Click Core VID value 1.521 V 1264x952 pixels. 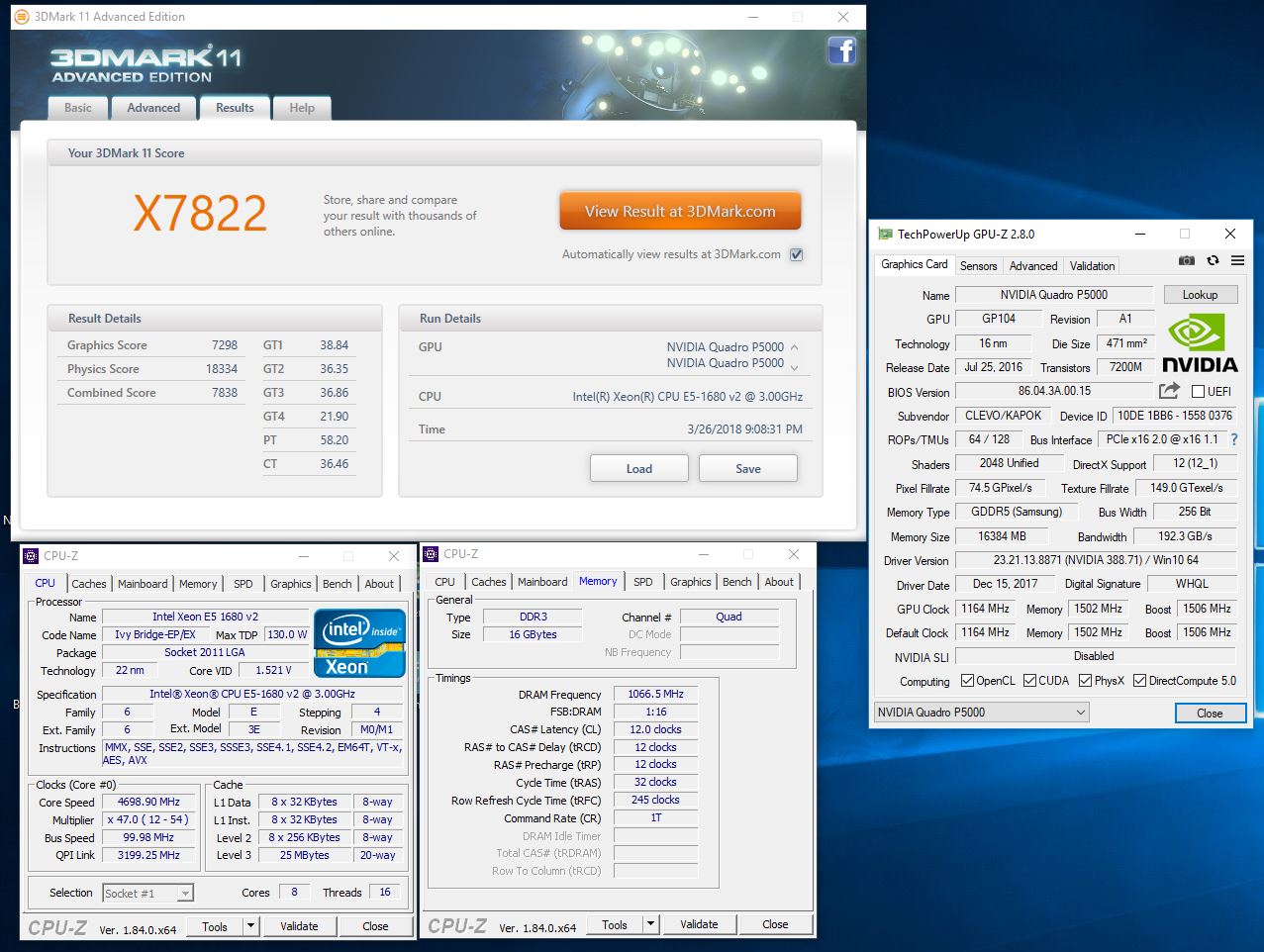tap(273, 671)
